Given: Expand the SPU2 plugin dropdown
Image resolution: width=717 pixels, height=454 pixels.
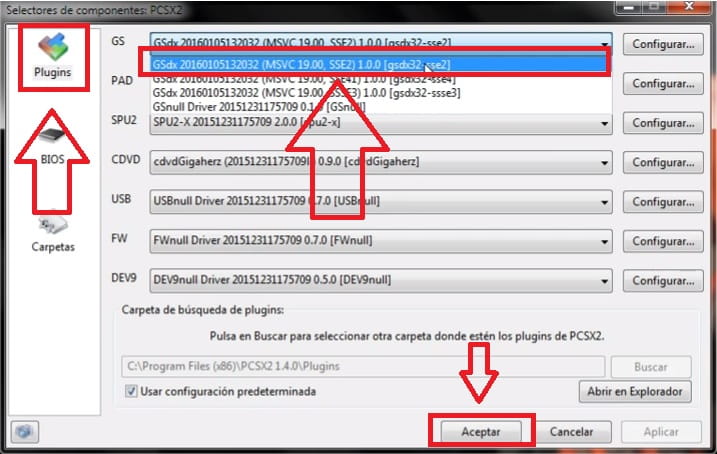Looking at the screenshot, I should 380,123.
